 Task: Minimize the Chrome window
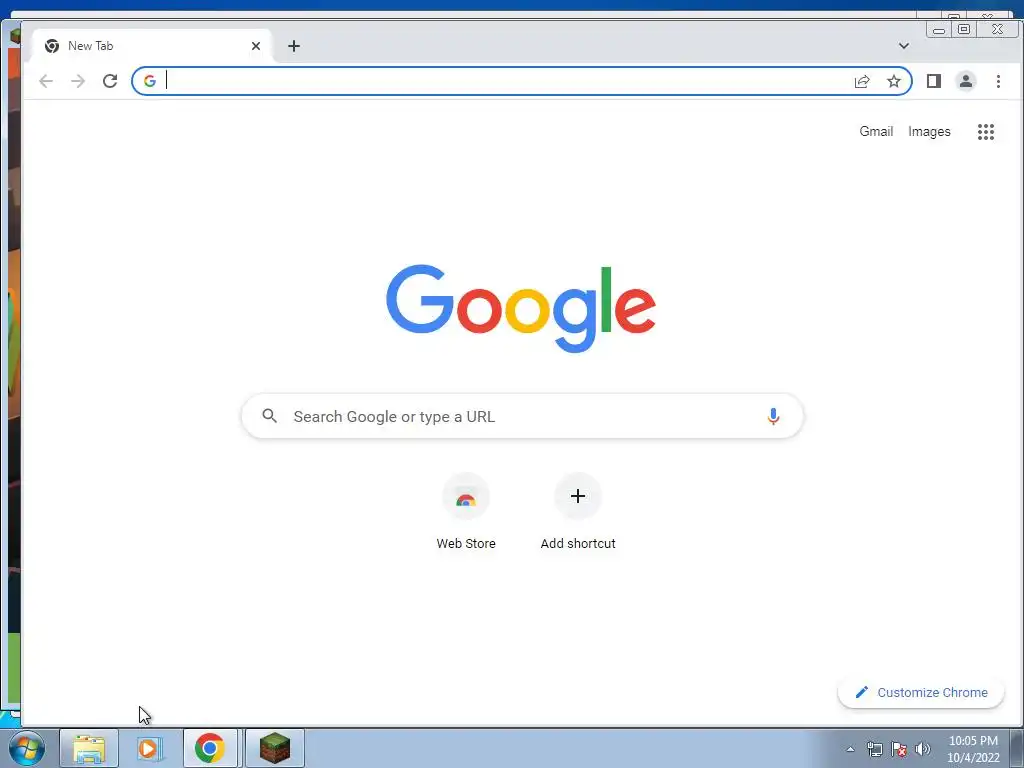939,29
